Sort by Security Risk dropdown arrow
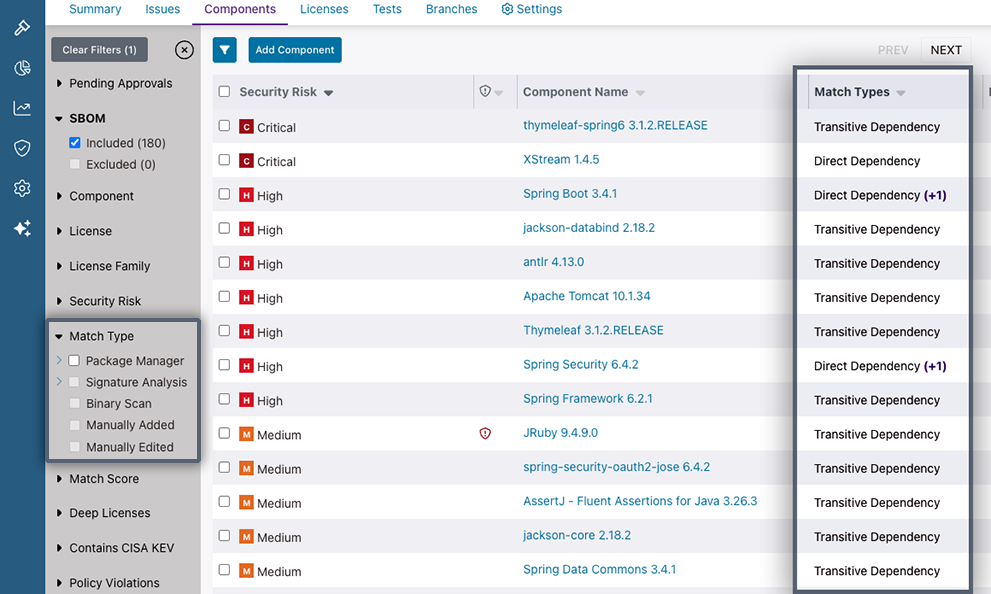The width and height of the screenshot is (991, 594). 329,93
